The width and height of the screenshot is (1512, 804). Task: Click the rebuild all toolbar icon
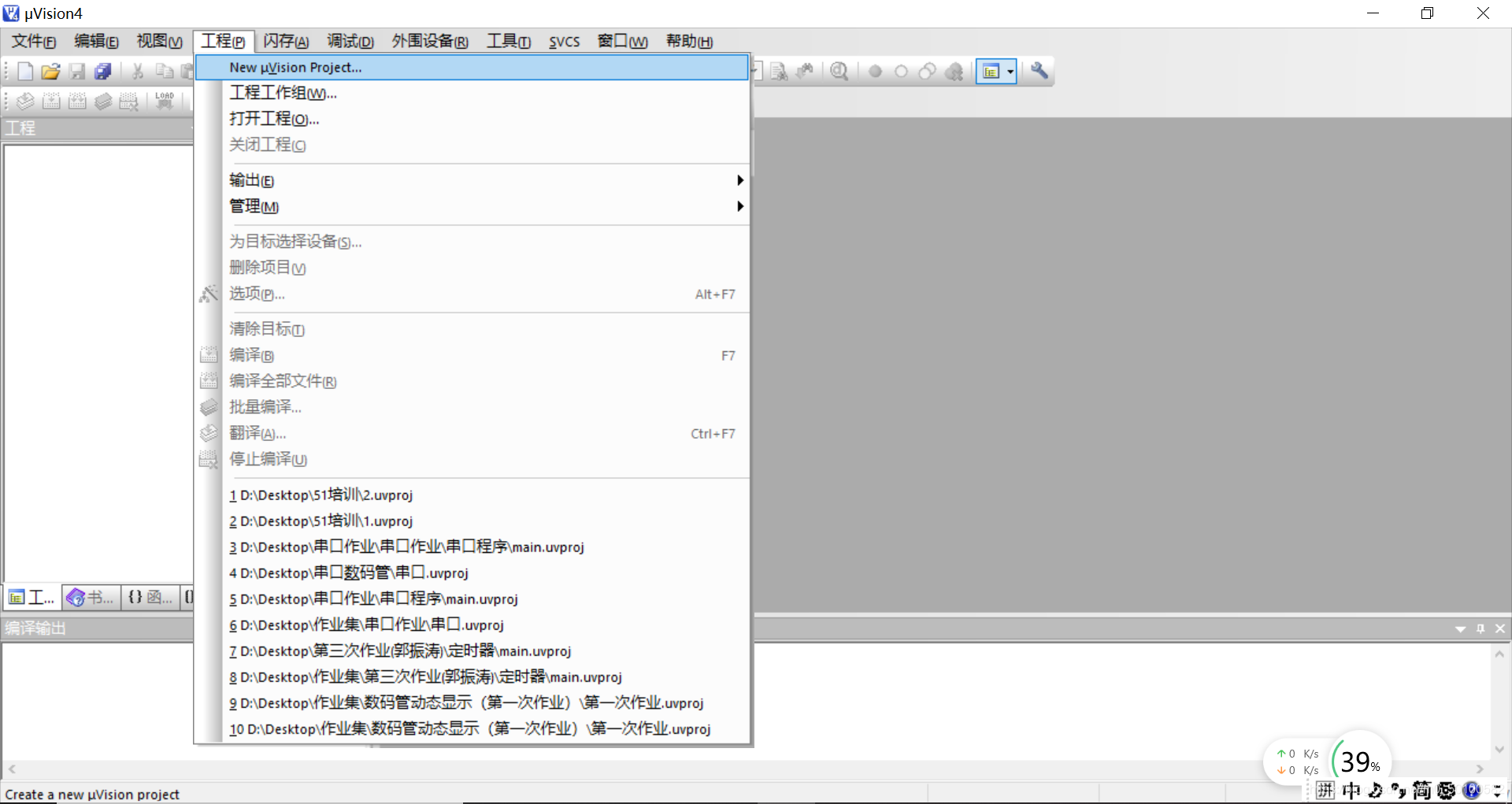tap(77, 101)
